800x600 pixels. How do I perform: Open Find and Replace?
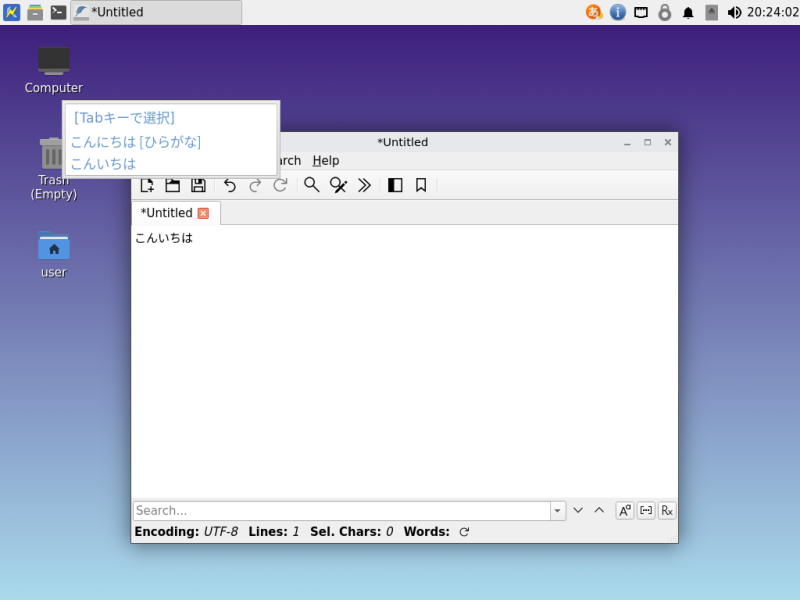pyautogui.click(x=338, y=185)
